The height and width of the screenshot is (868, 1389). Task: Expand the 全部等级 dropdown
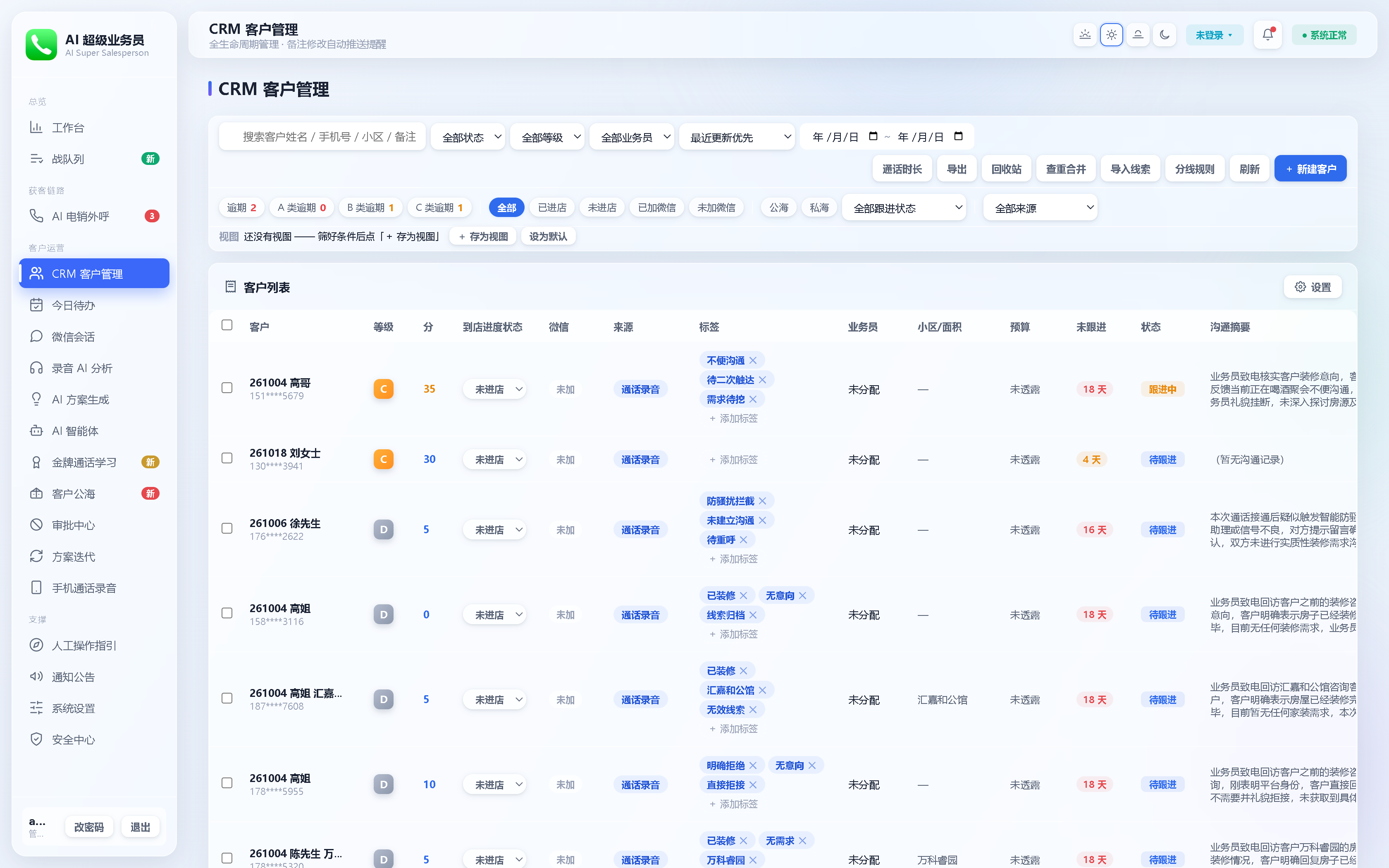[547, 137]
